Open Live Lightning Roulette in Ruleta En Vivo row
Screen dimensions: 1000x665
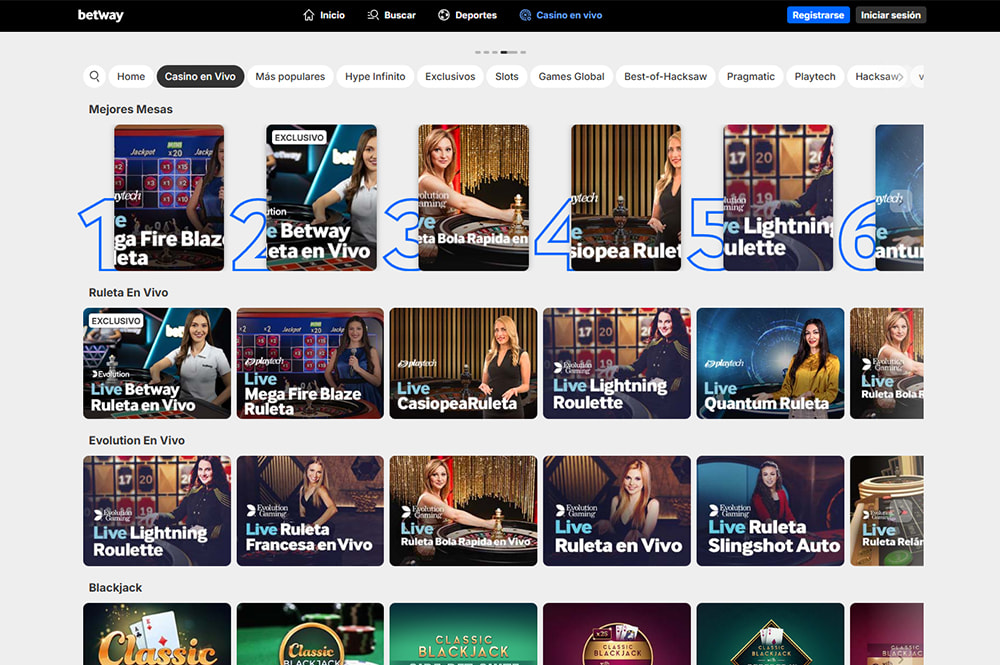click(617, 363)
